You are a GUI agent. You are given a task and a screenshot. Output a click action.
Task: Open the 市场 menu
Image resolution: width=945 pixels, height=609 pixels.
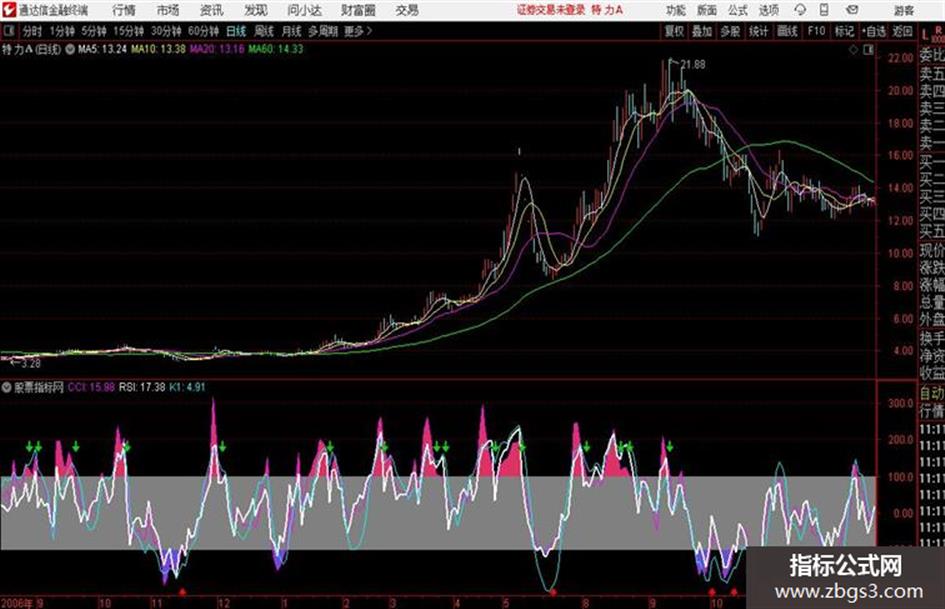(168, 10)
